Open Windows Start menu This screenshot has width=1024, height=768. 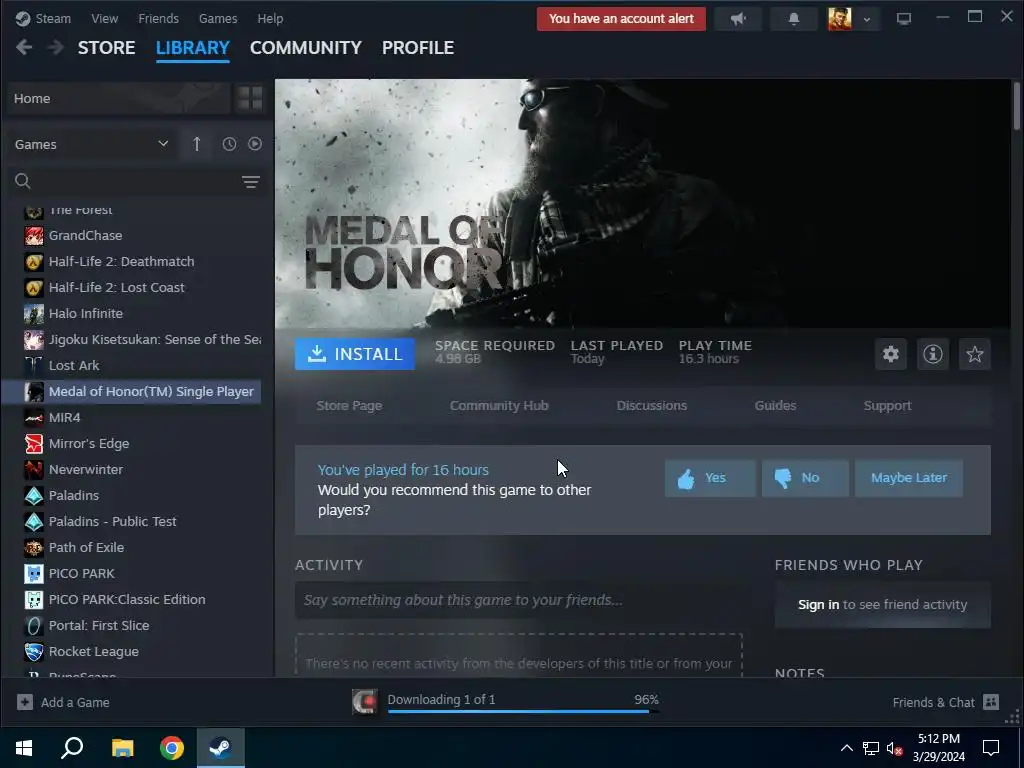[x=24, y=748]
